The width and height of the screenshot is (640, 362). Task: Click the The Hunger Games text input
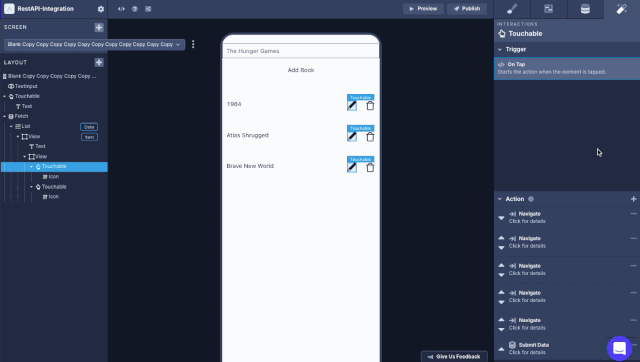tap(301, 51)
